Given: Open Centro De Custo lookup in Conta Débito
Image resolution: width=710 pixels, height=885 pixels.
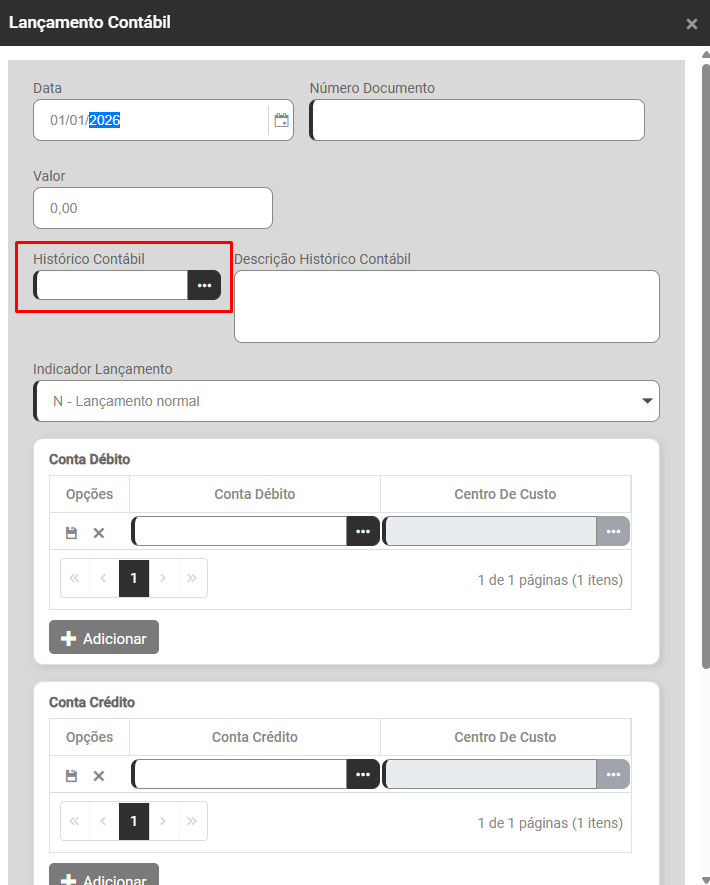Looking at the screenshot, I should (613, 531).
